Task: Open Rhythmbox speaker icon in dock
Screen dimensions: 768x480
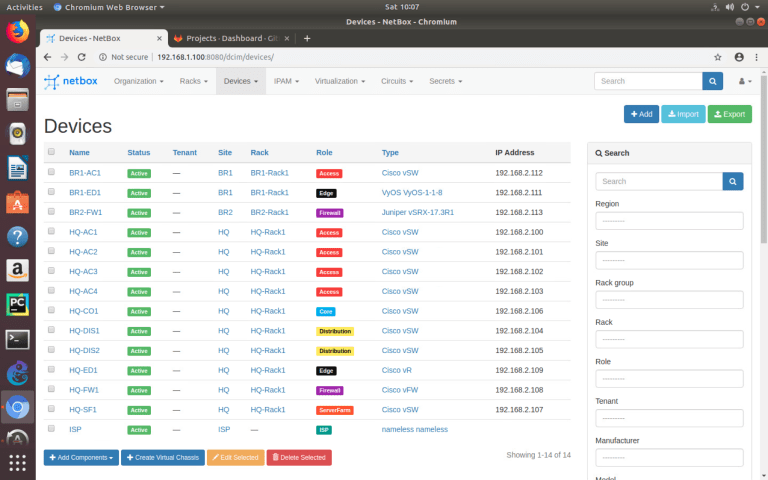Action: point(18,134)
